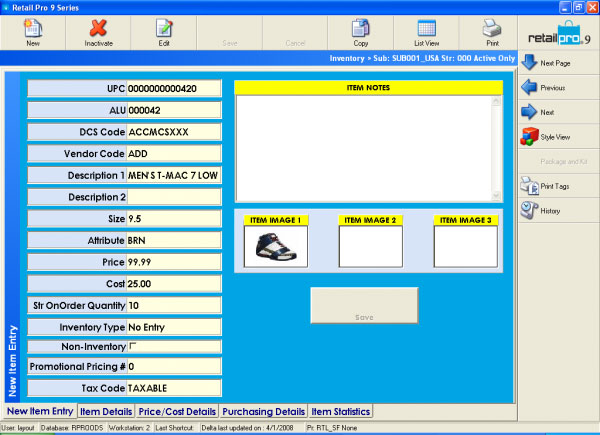Click the Database RPROODS status entry
Viewport: 600px width, 435px height.
click(x=72, y=428)
